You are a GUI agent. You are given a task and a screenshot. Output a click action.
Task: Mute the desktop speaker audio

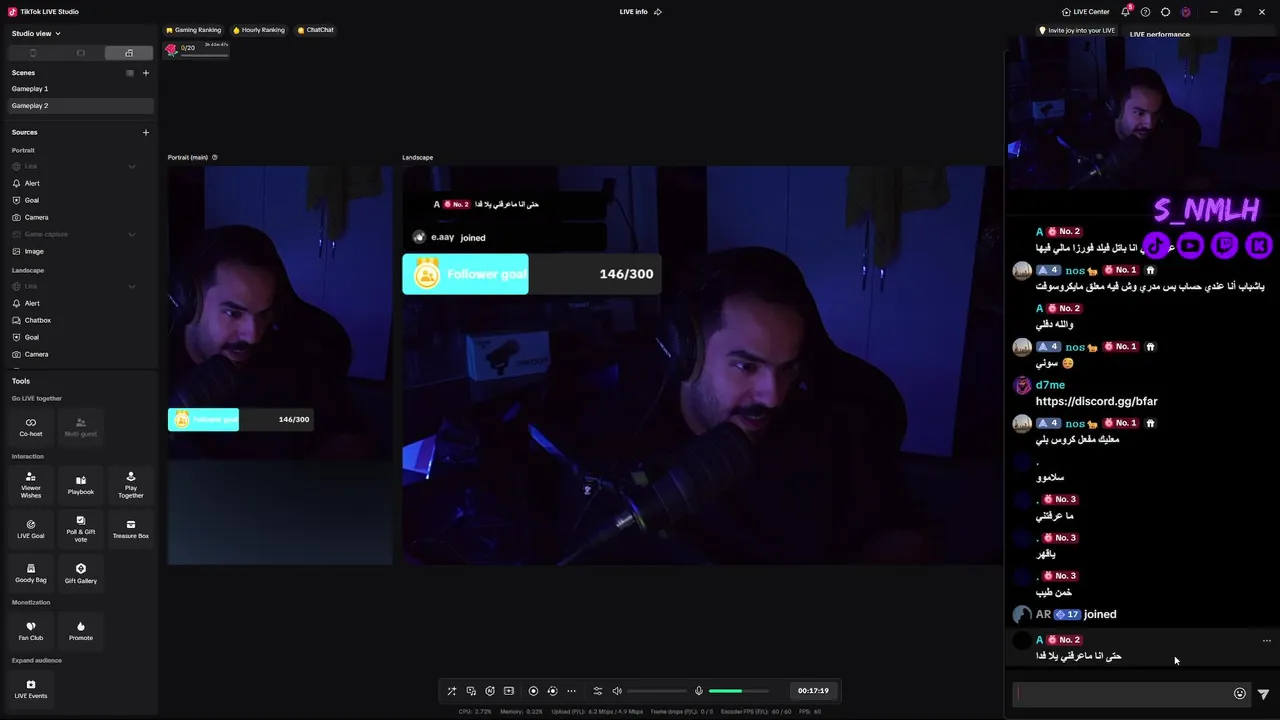tap(617, 691)
